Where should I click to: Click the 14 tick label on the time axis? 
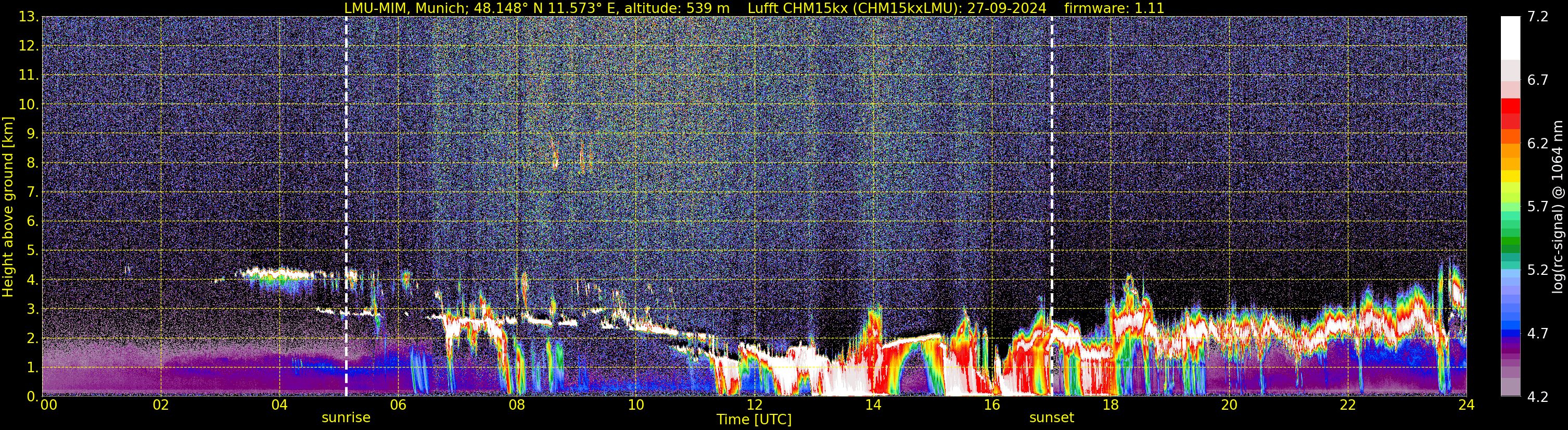coord(873,405)
